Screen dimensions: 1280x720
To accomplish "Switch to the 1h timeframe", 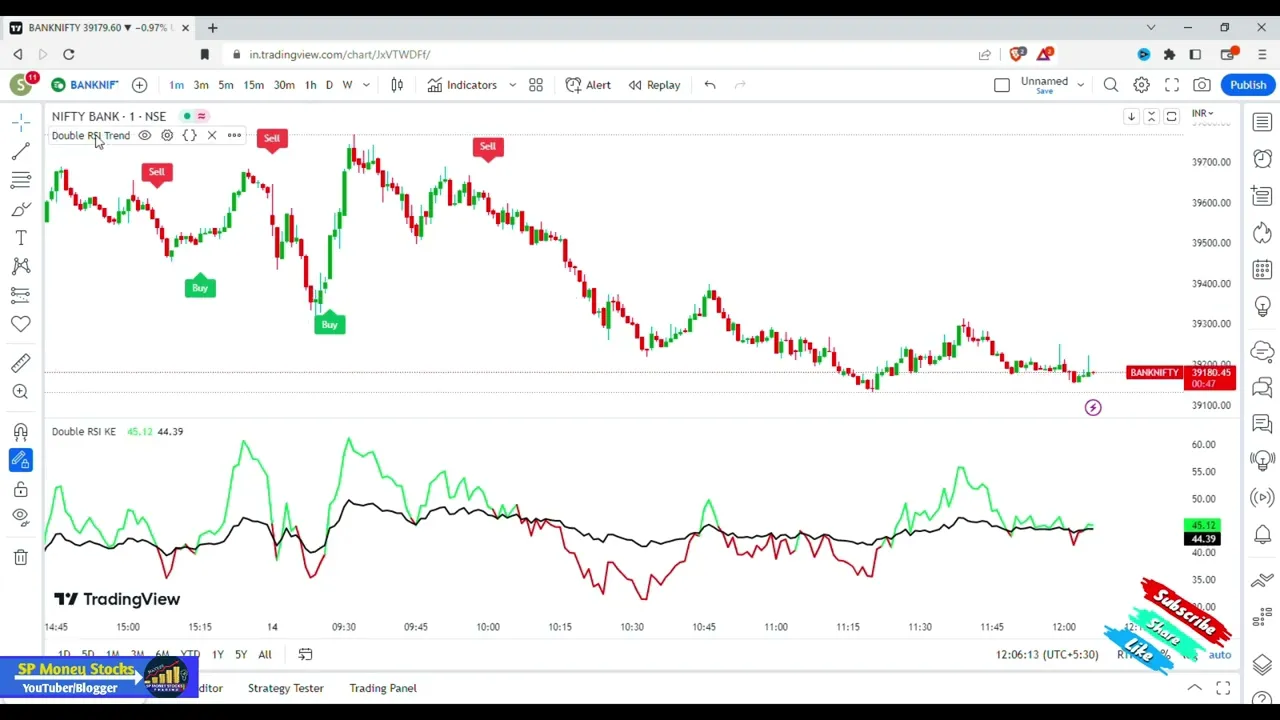I will (x=310, y=85).
